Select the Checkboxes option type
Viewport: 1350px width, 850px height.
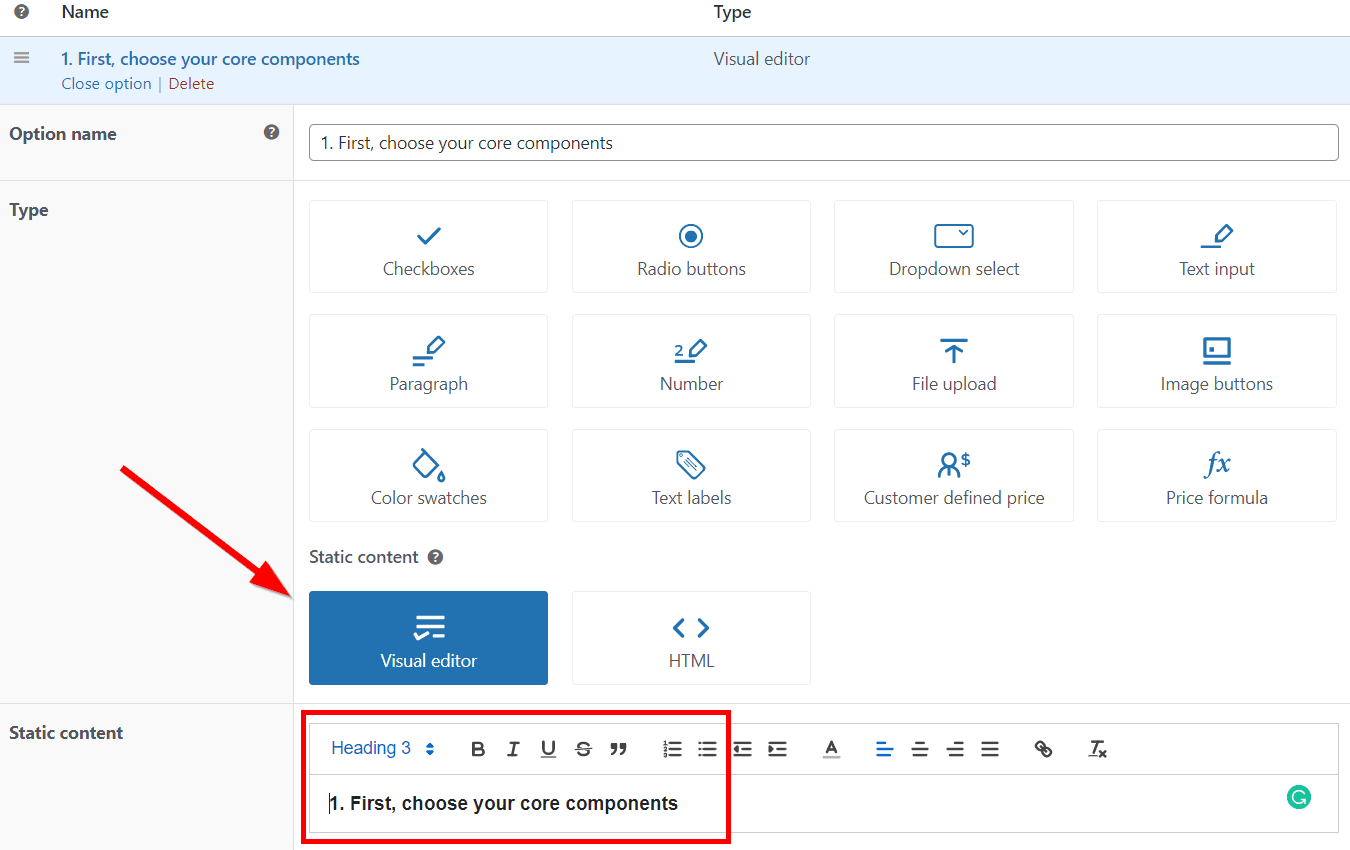(x=428, y=247)
